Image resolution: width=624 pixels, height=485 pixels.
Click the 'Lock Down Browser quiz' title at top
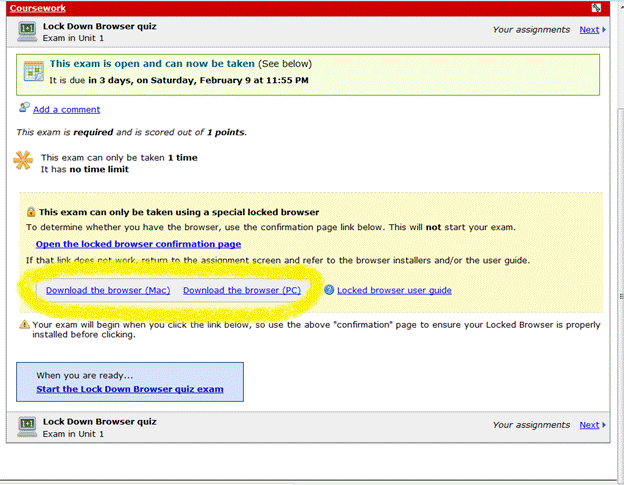(99, 27)
